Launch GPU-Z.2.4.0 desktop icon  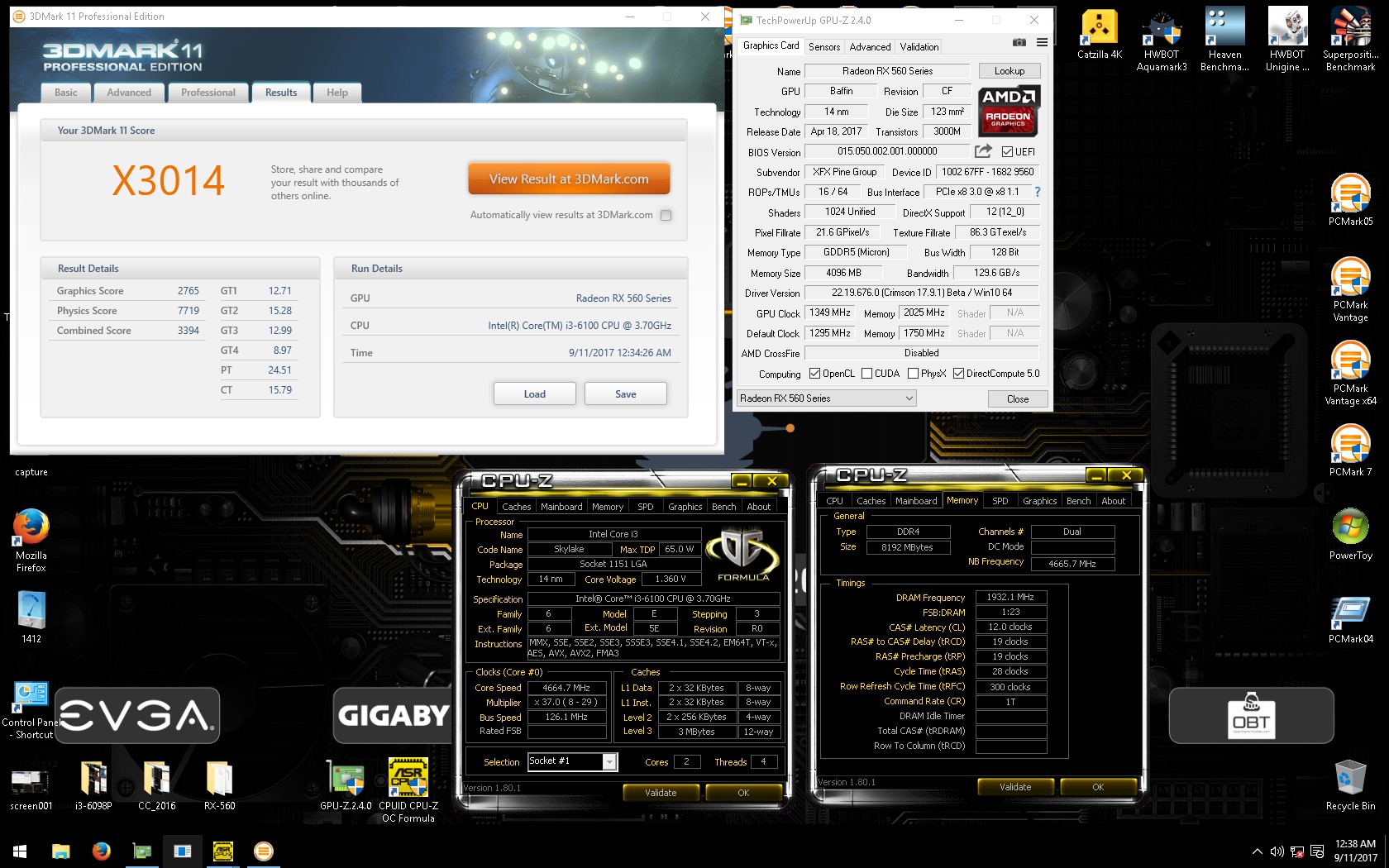point(346,785)
